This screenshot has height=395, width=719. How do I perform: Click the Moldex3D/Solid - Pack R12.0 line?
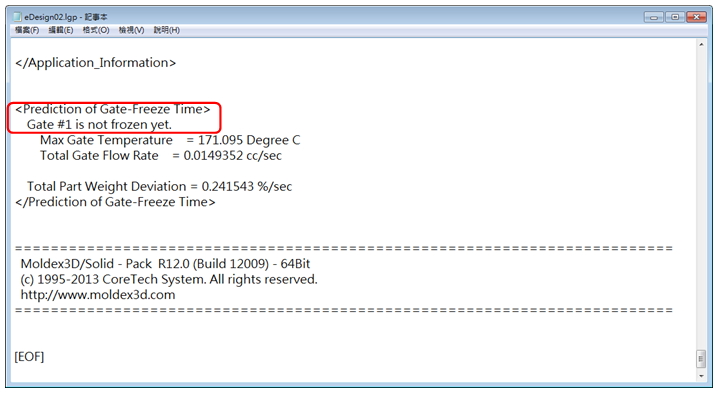coord(165,264)
